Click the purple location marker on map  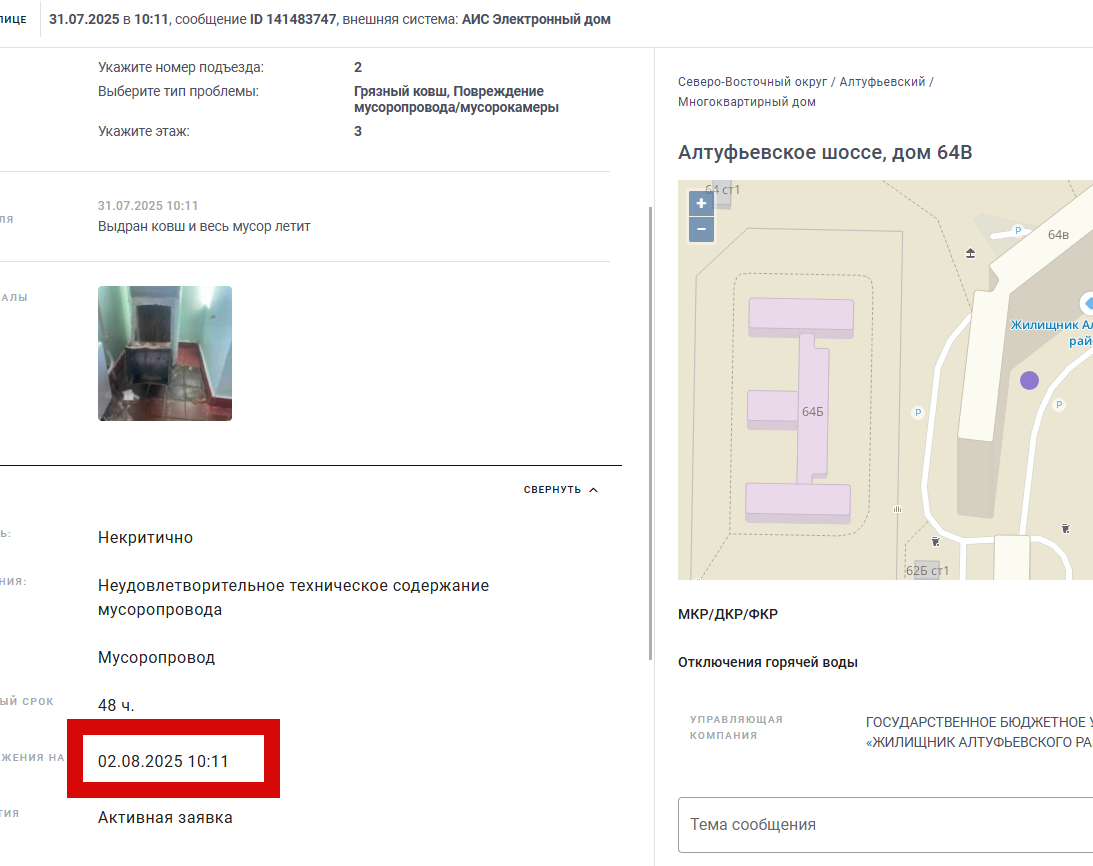[1030, 380]
